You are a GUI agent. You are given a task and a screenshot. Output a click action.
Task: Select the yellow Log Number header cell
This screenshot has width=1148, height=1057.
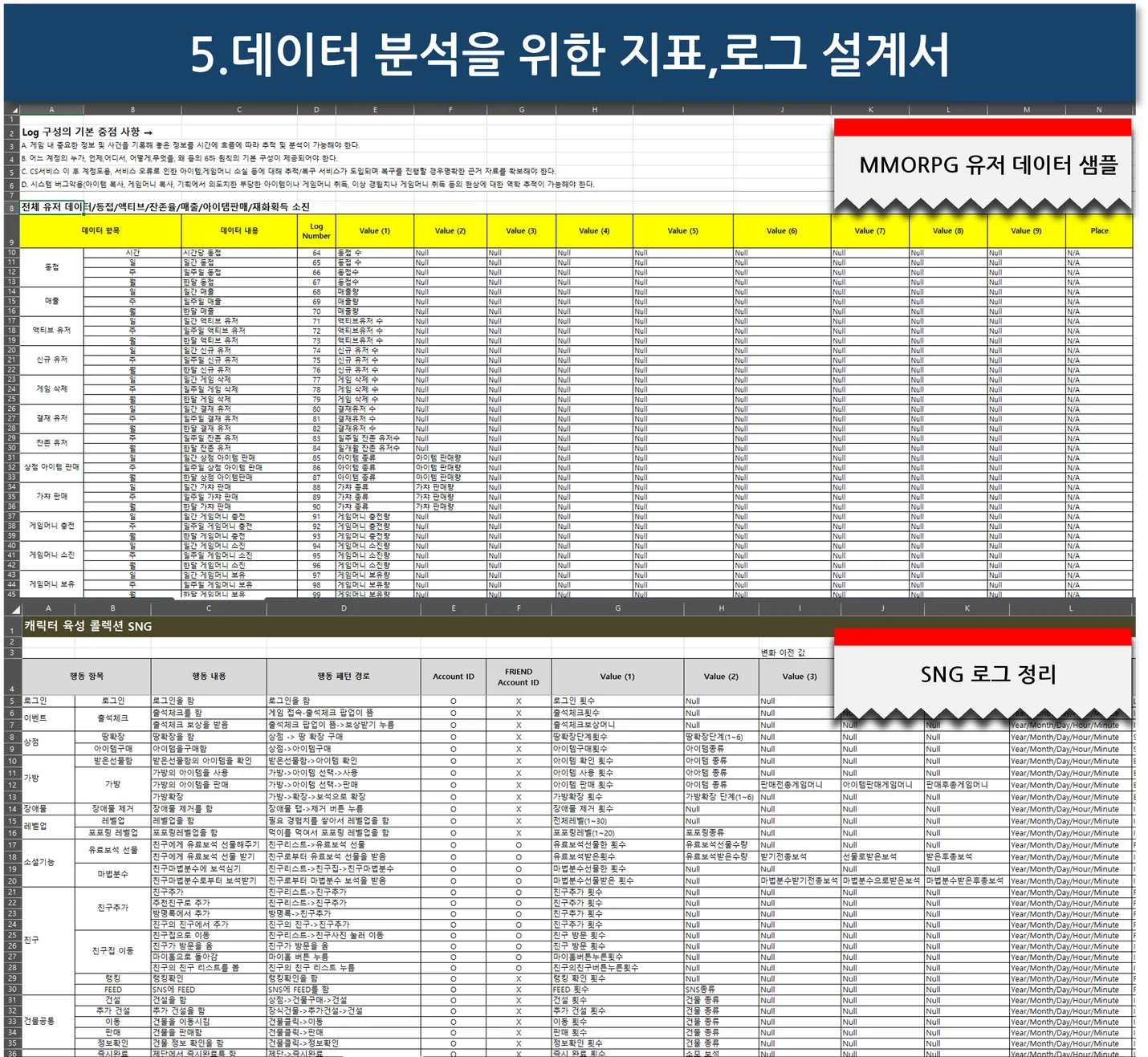point(315,231)
